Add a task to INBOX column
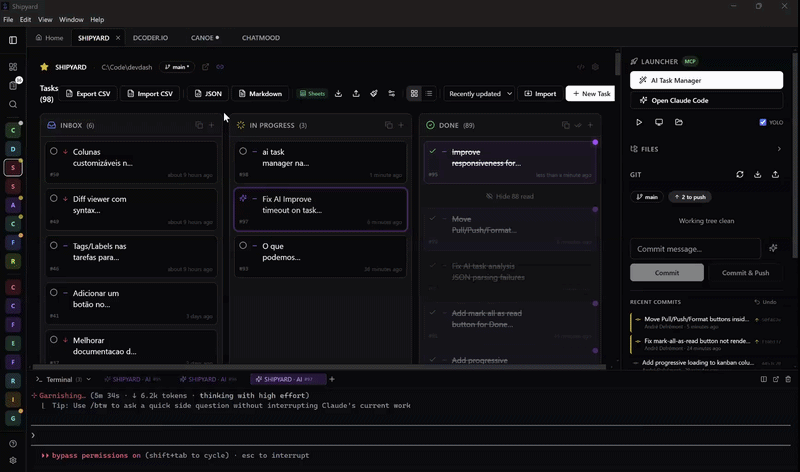 coord(211,125)
